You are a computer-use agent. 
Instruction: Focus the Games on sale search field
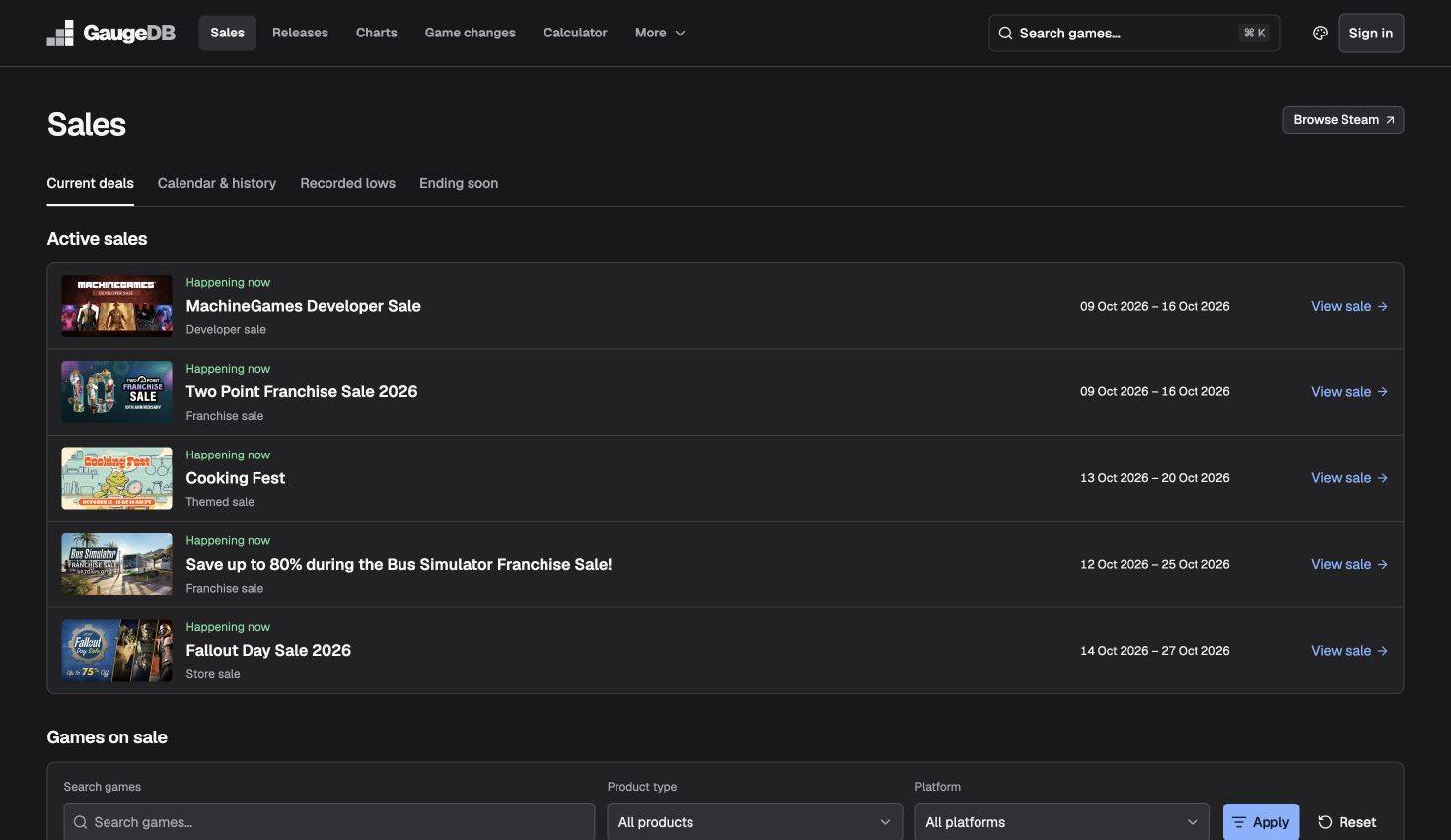[x=329, y=822]
